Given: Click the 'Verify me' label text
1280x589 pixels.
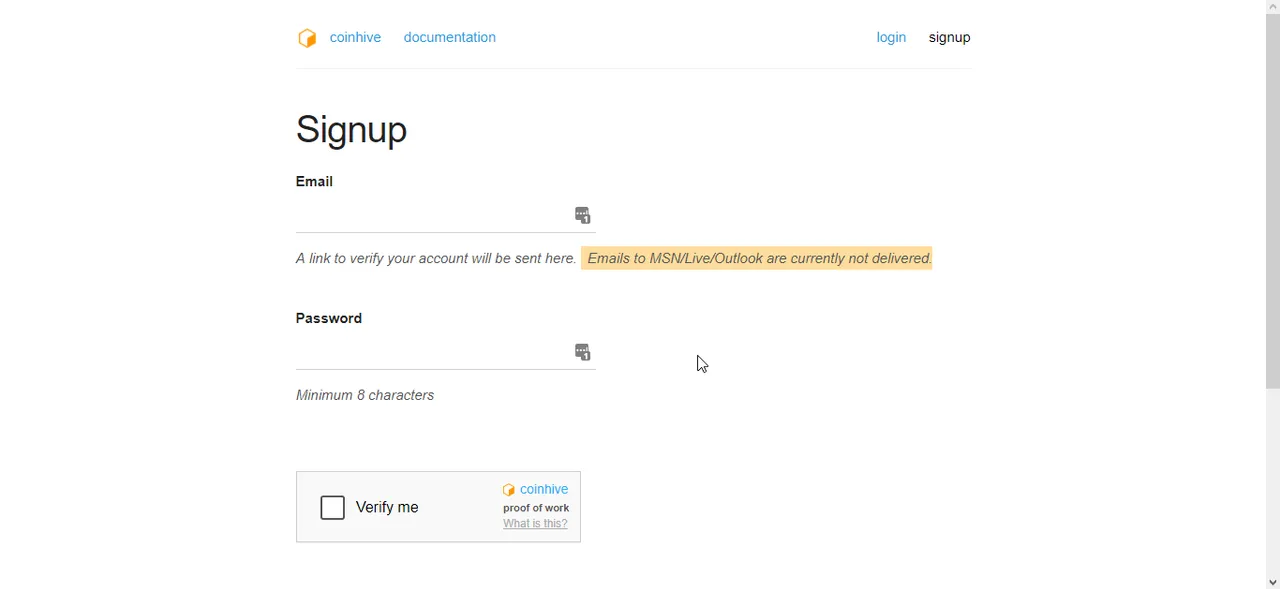Looking at the screenshot, I should (387, 507).
